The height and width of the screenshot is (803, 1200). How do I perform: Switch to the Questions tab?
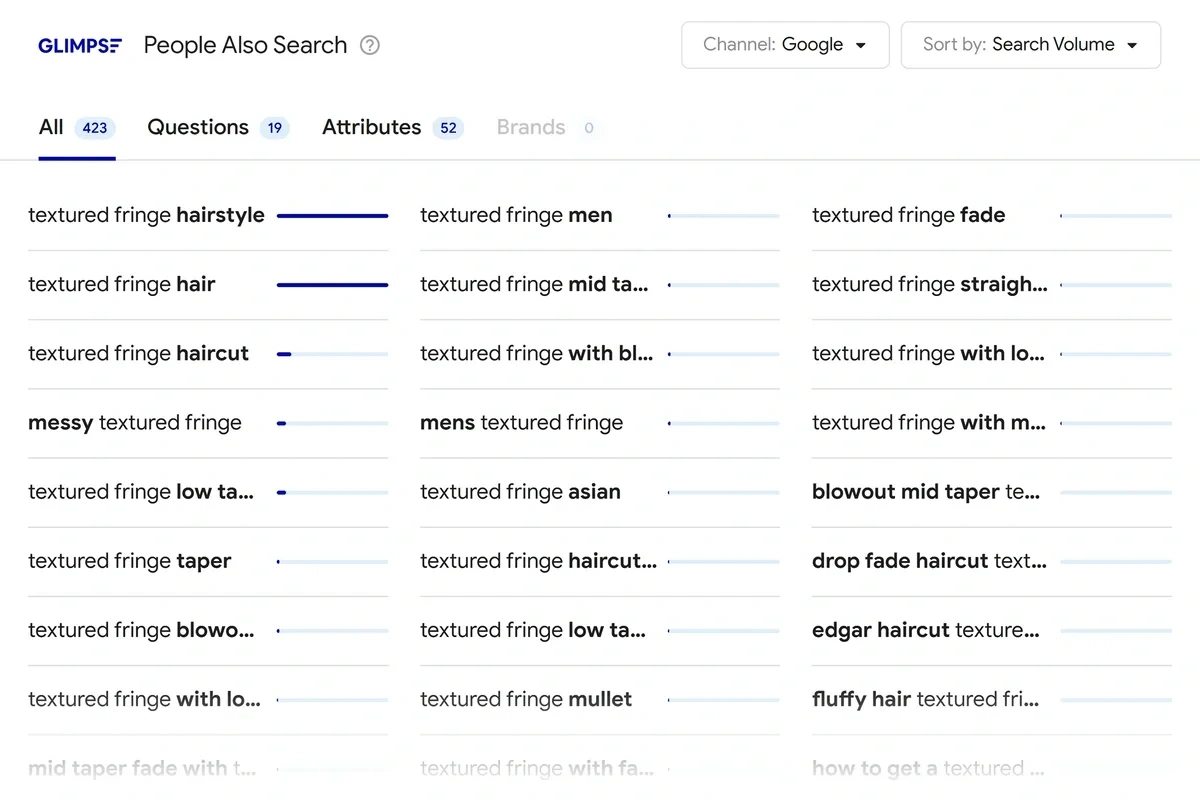[218, 128]
